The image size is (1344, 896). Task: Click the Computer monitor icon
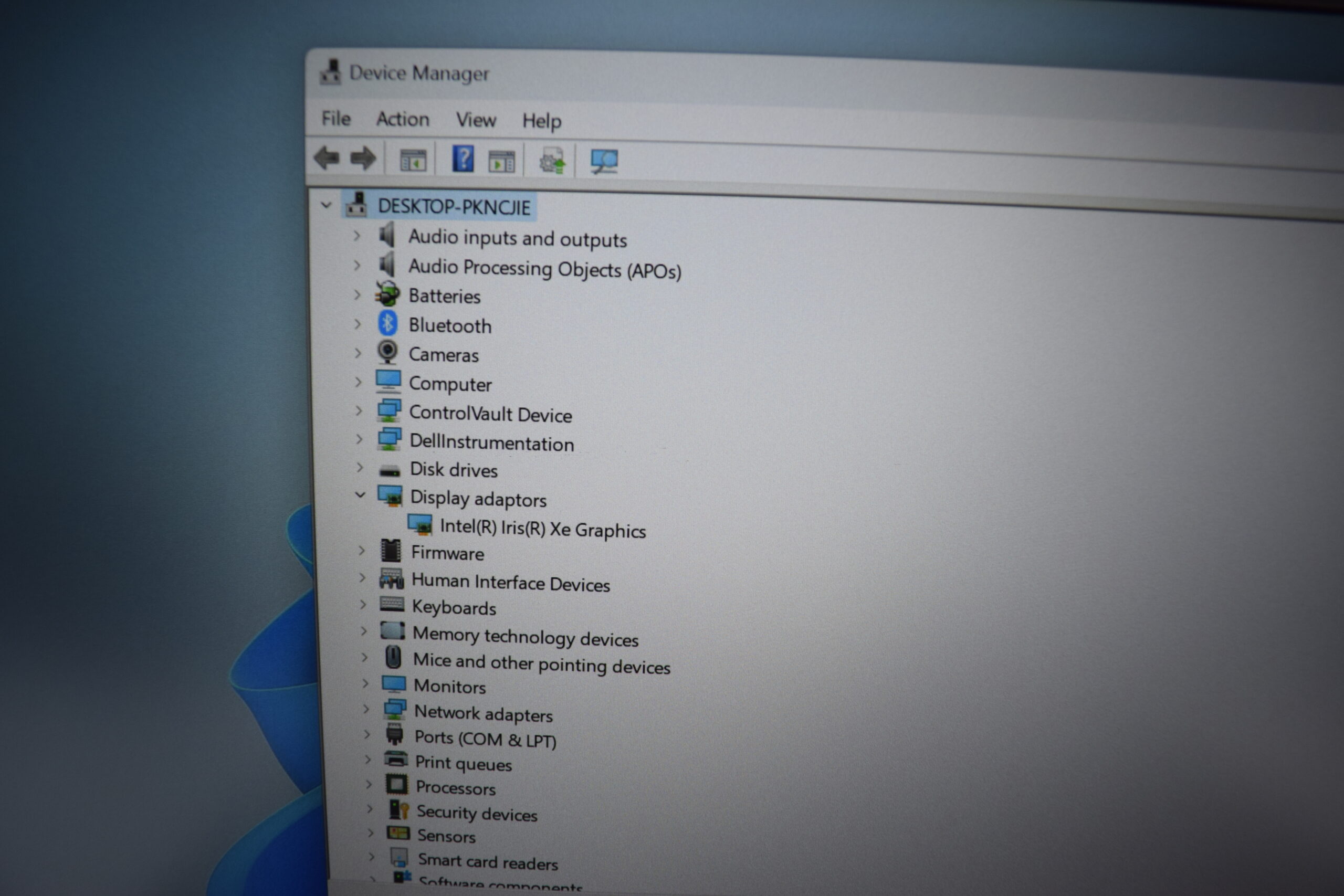coord(388,382)
